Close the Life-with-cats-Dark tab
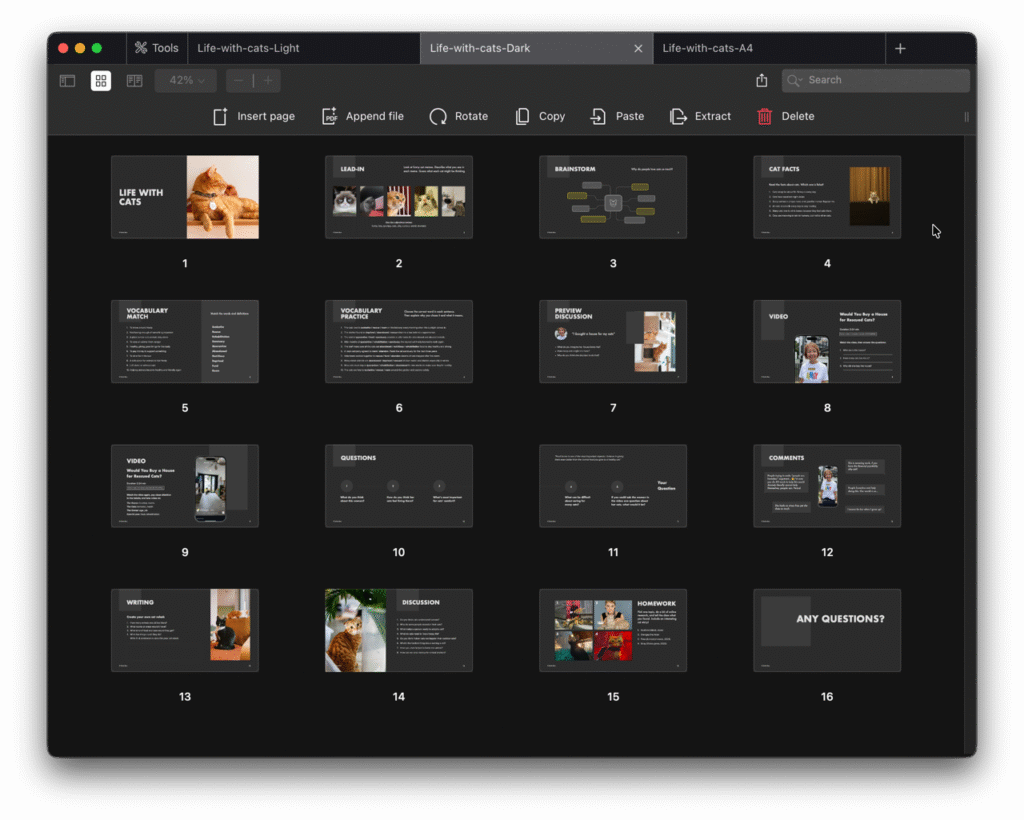The width and height of the screenshot is (1024, 820). [638, 48]
